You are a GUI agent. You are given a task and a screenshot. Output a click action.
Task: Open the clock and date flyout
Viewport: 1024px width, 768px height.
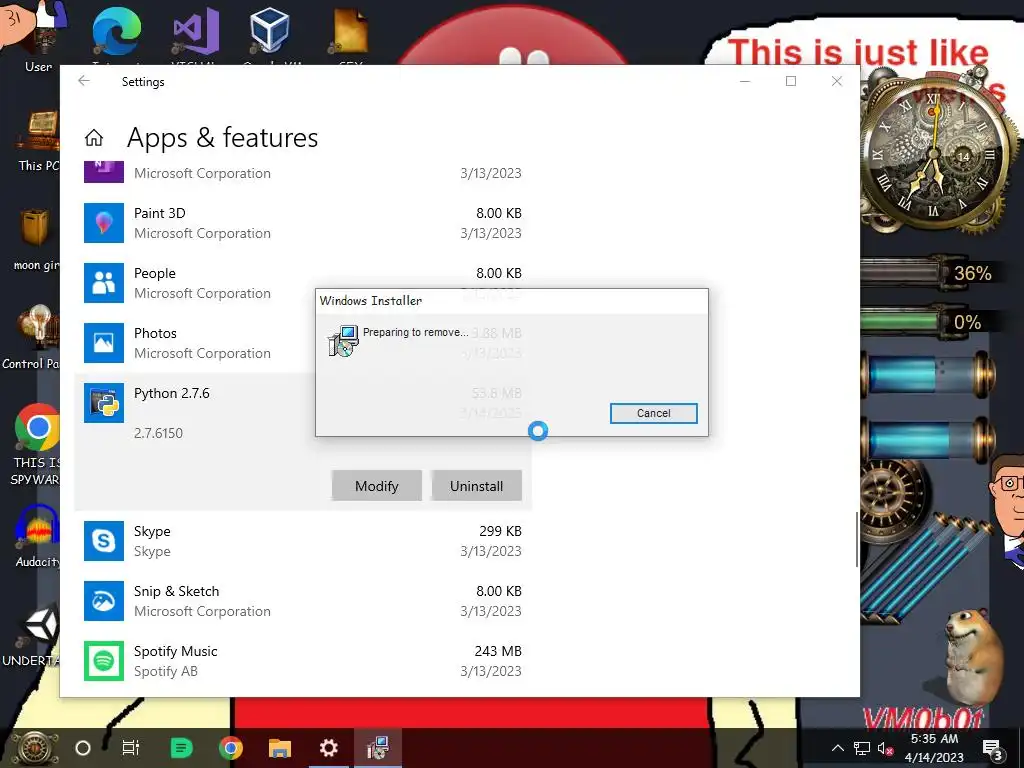point(934,748)
